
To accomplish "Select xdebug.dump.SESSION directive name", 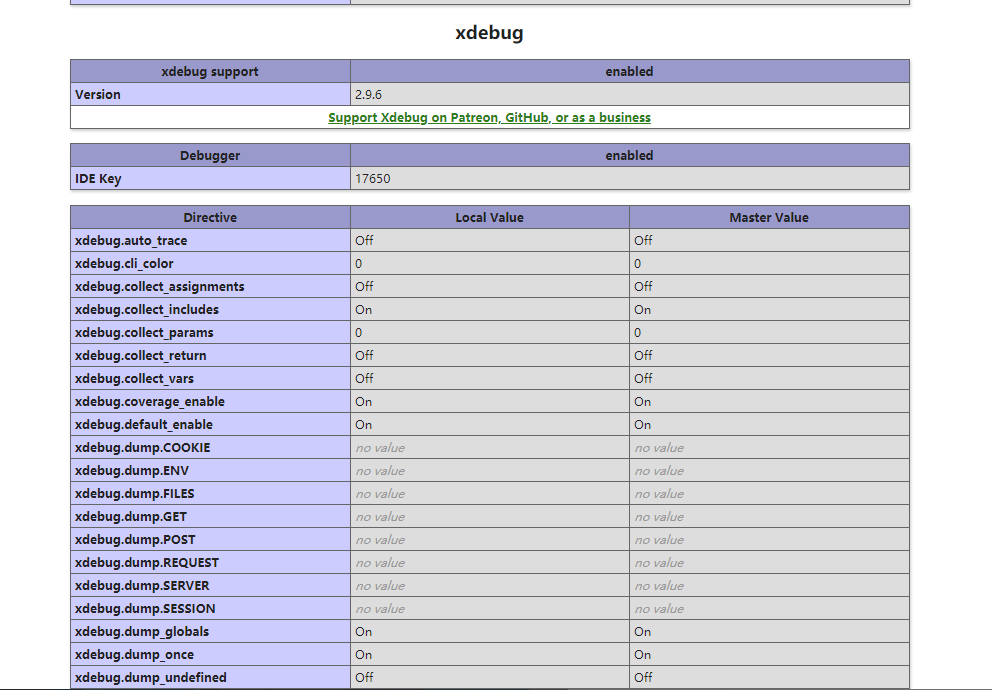I will (x=145, y=609).
